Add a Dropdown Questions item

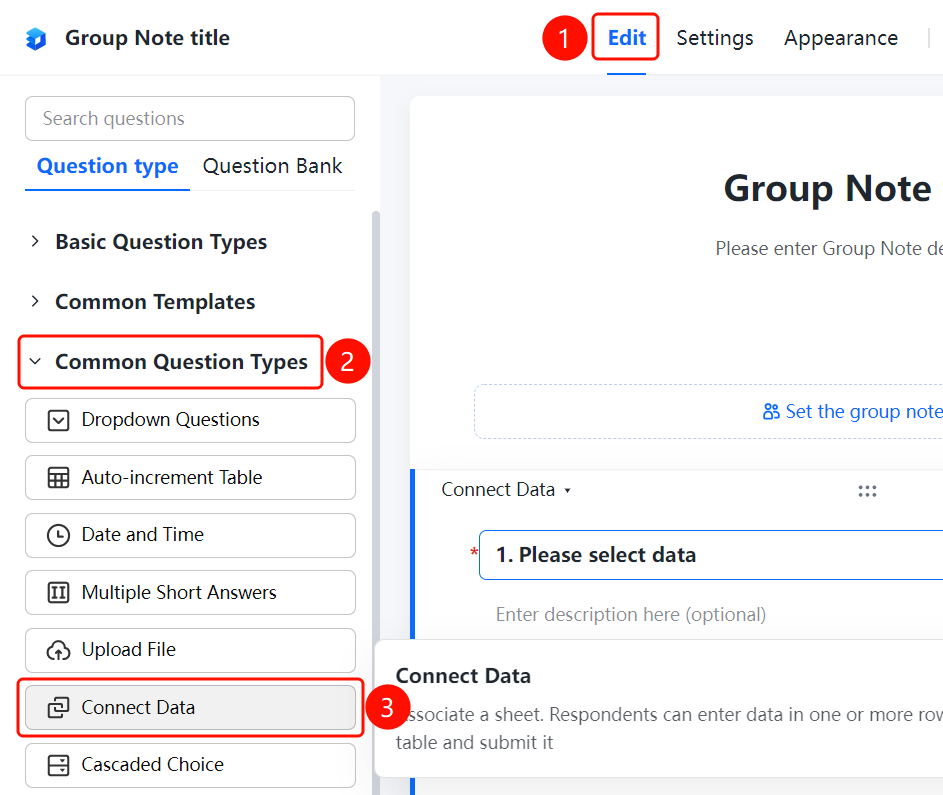point(190,420)
